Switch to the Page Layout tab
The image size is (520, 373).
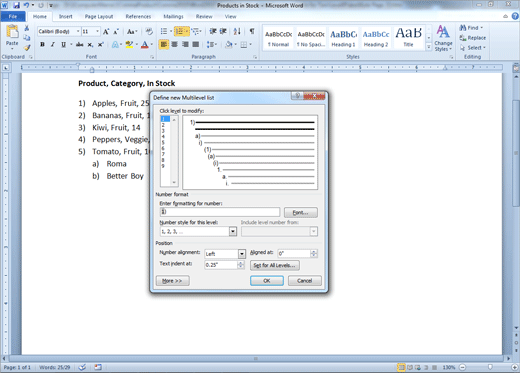[x=99, y=16]
